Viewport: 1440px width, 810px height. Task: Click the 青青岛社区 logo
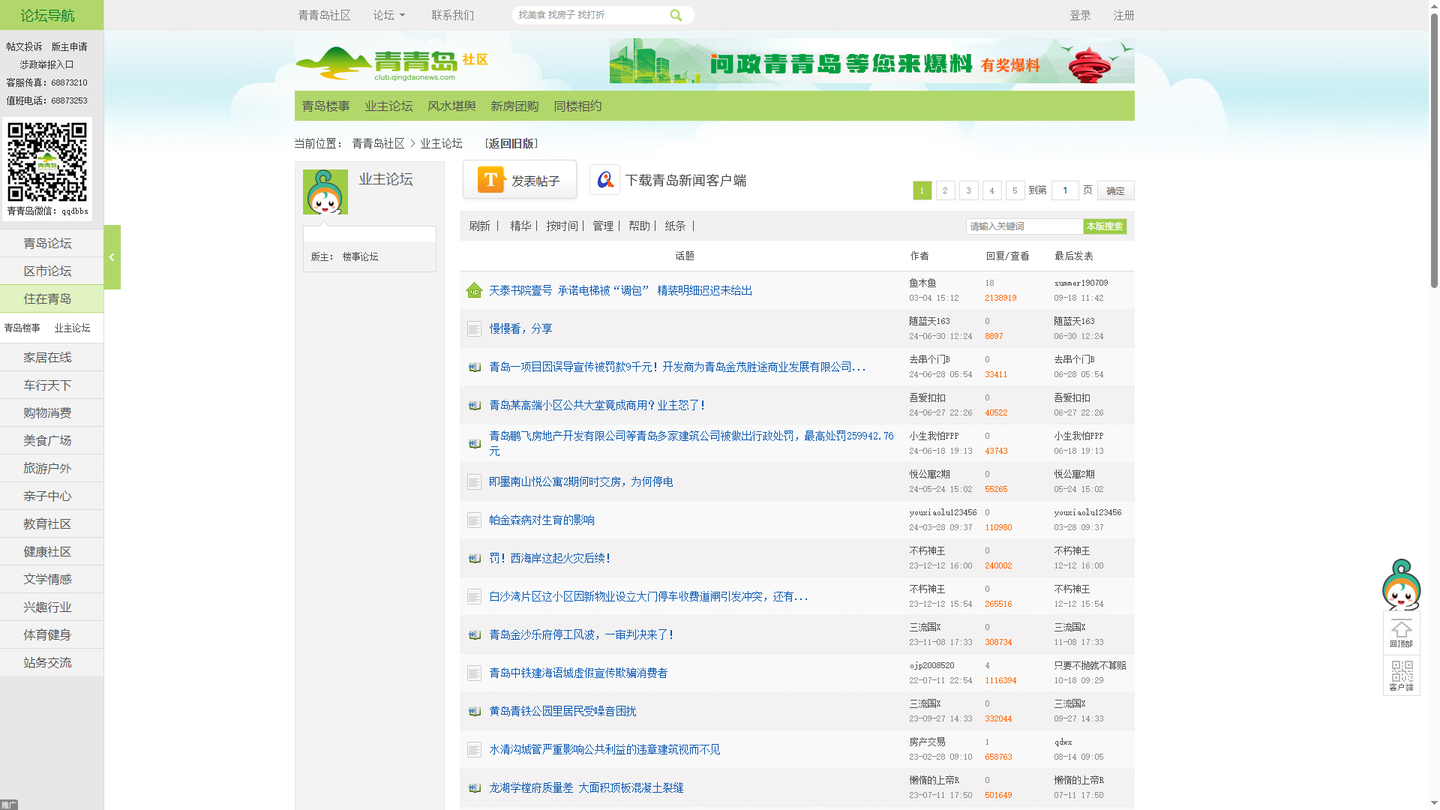pos(392,64)
